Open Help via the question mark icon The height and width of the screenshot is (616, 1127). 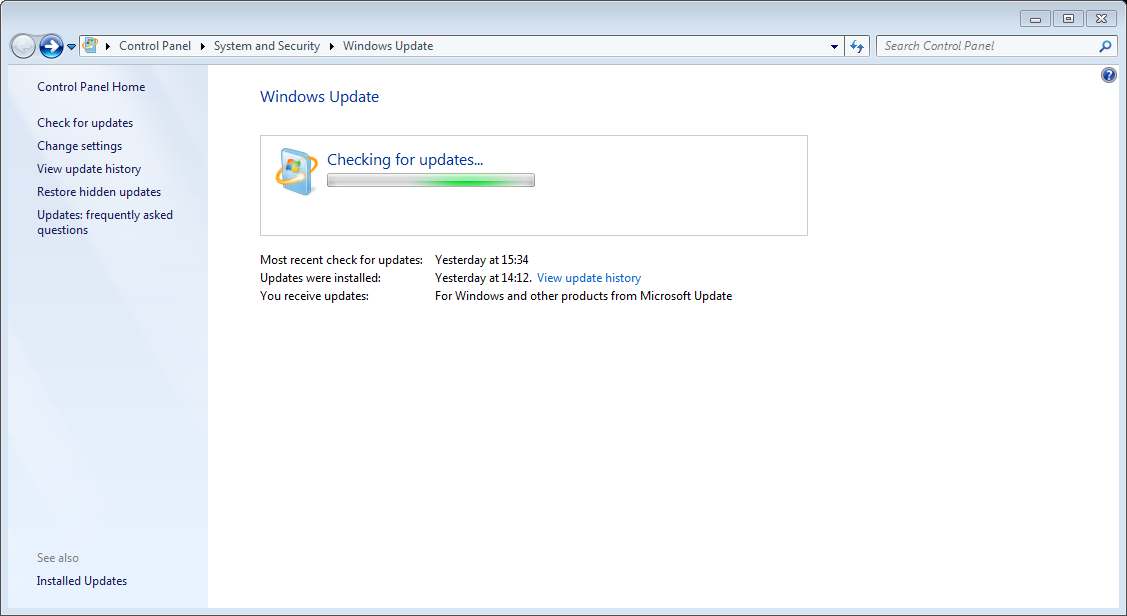[1108, 75]
